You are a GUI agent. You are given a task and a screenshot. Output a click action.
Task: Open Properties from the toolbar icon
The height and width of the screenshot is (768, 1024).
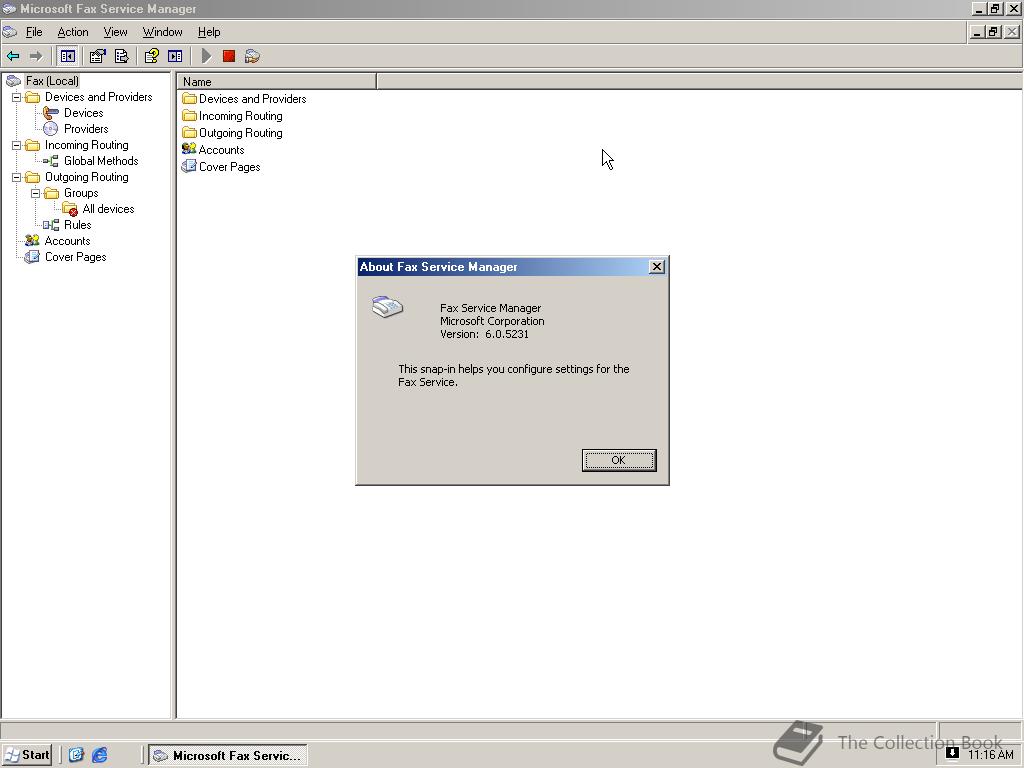coord(97,57)
